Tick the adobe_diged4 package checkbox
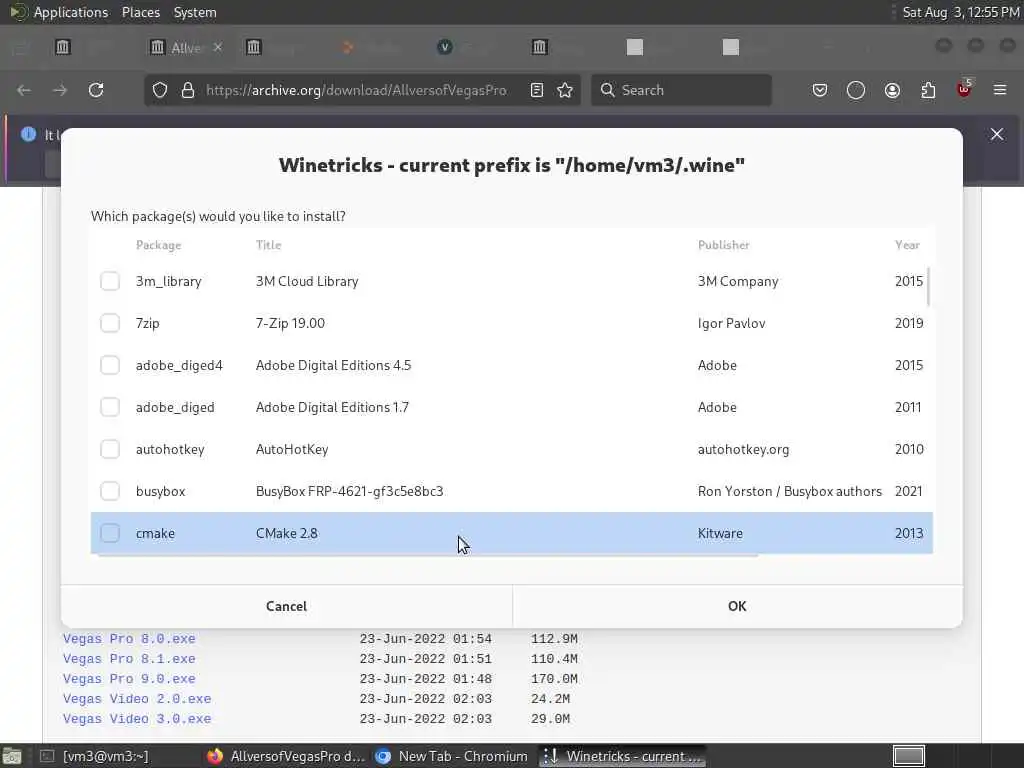 110,365
